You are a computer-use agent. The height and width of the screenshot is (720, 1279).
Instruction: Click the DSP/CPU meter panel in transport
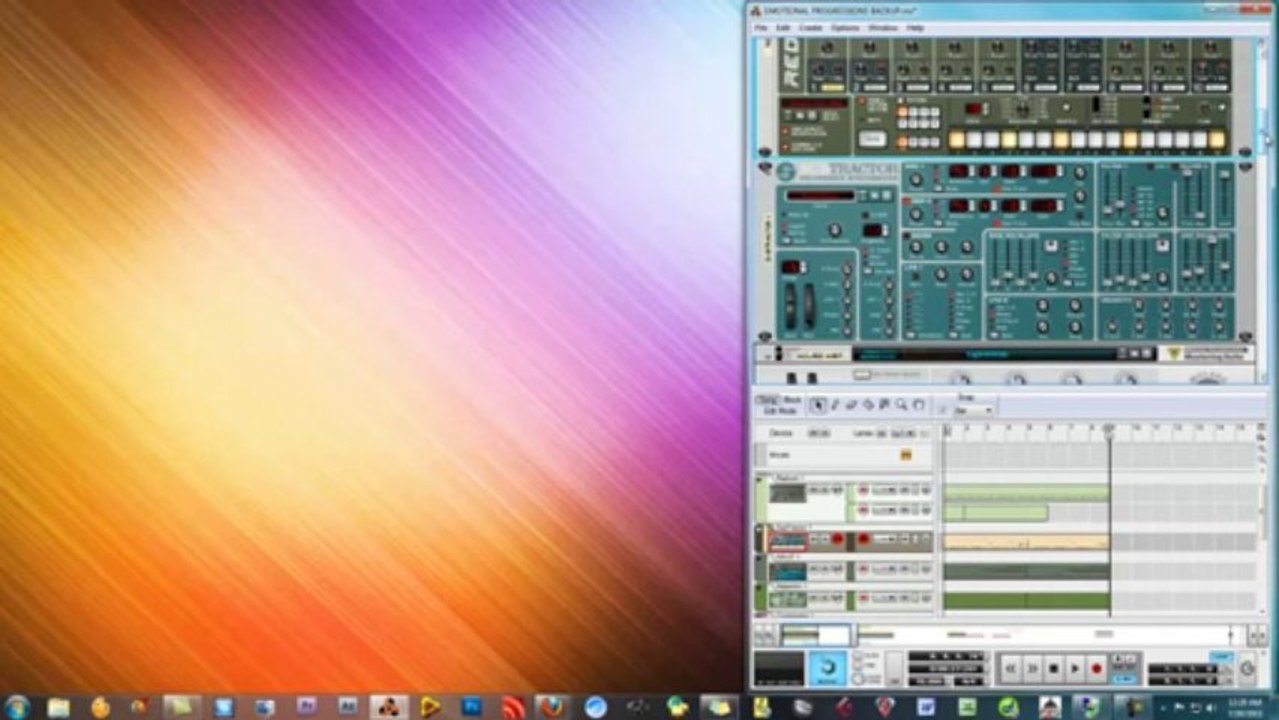(778, 667)
